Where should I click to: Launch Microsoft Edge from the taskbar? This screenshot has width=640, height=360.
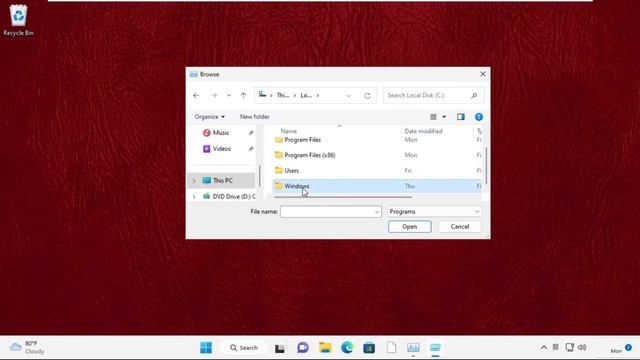(x=347, y=348)
